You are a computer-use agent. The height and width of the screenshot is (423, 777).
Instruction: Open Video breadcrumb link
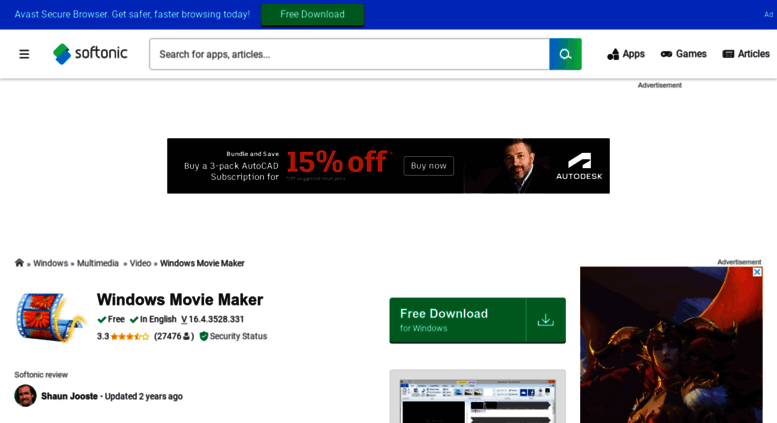[x=140, y=263]
